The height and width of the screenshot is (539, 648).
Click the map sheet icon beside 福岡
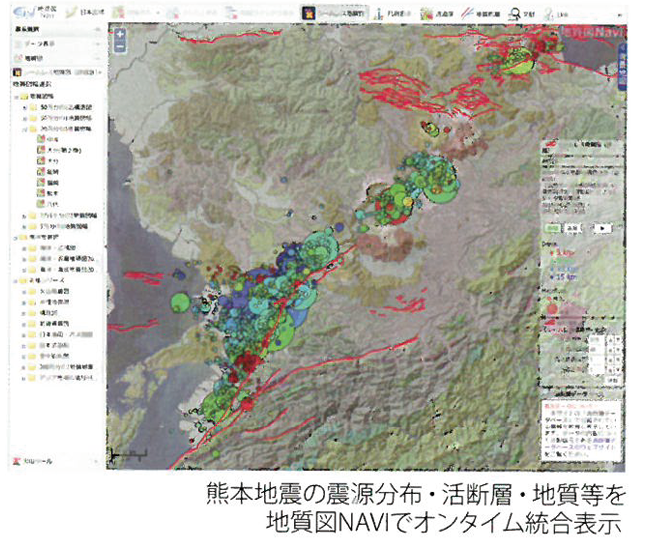(40, 182)
